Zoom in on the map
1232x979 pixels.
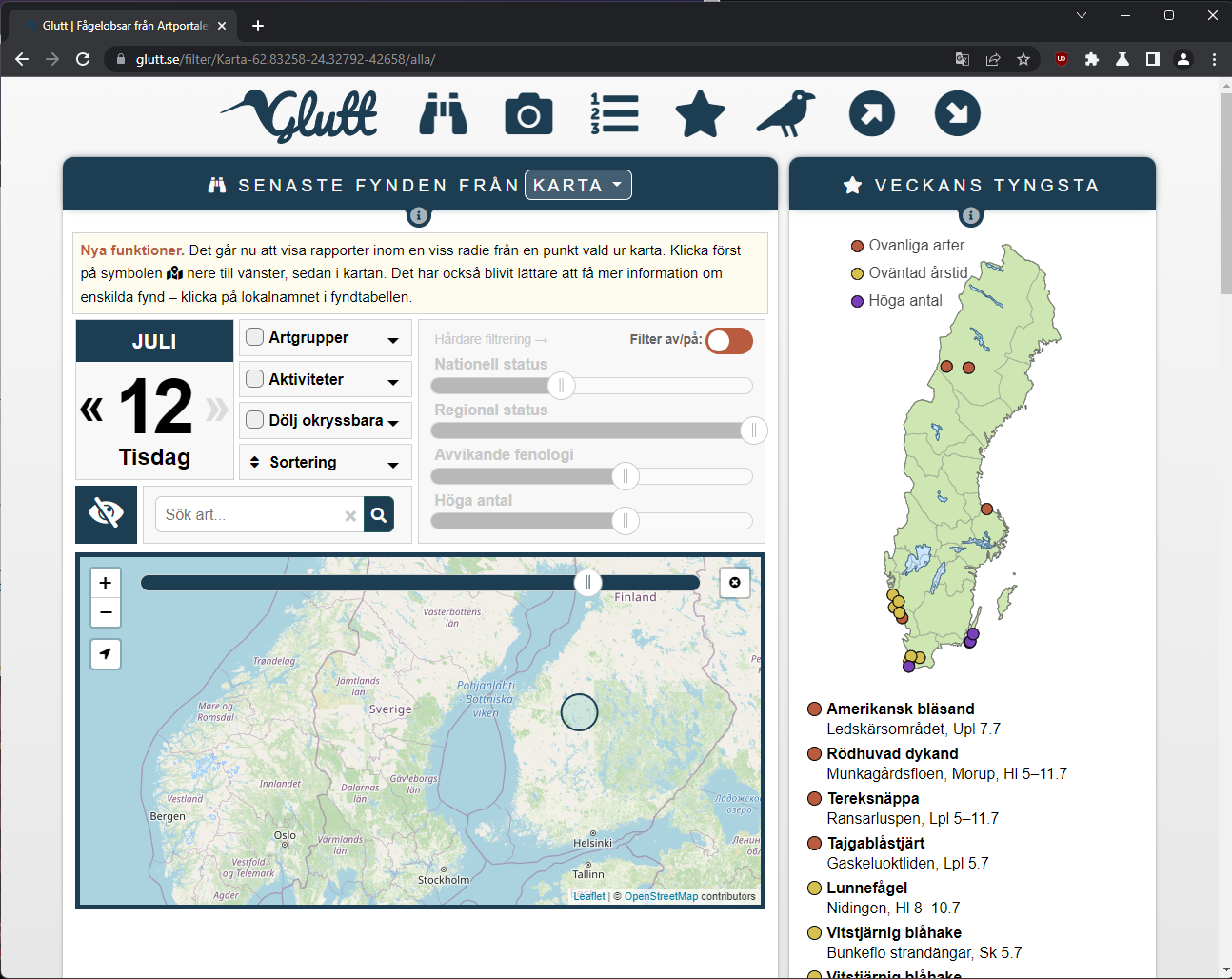[x=106, y=583]
